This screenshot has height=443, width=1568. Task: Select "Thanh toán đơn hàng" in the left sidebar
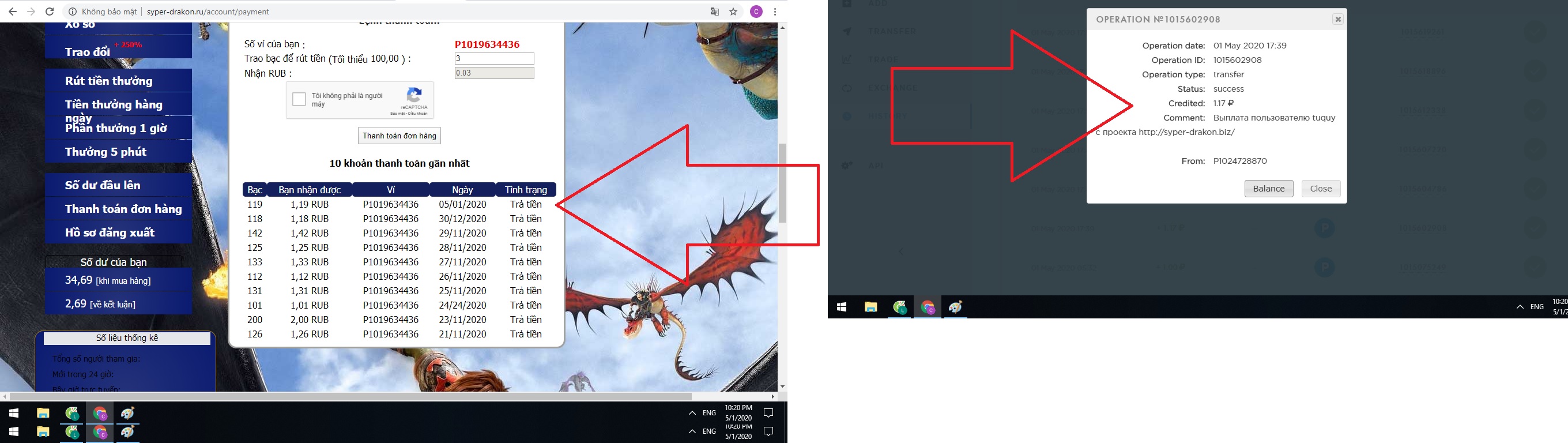[118, 209]
